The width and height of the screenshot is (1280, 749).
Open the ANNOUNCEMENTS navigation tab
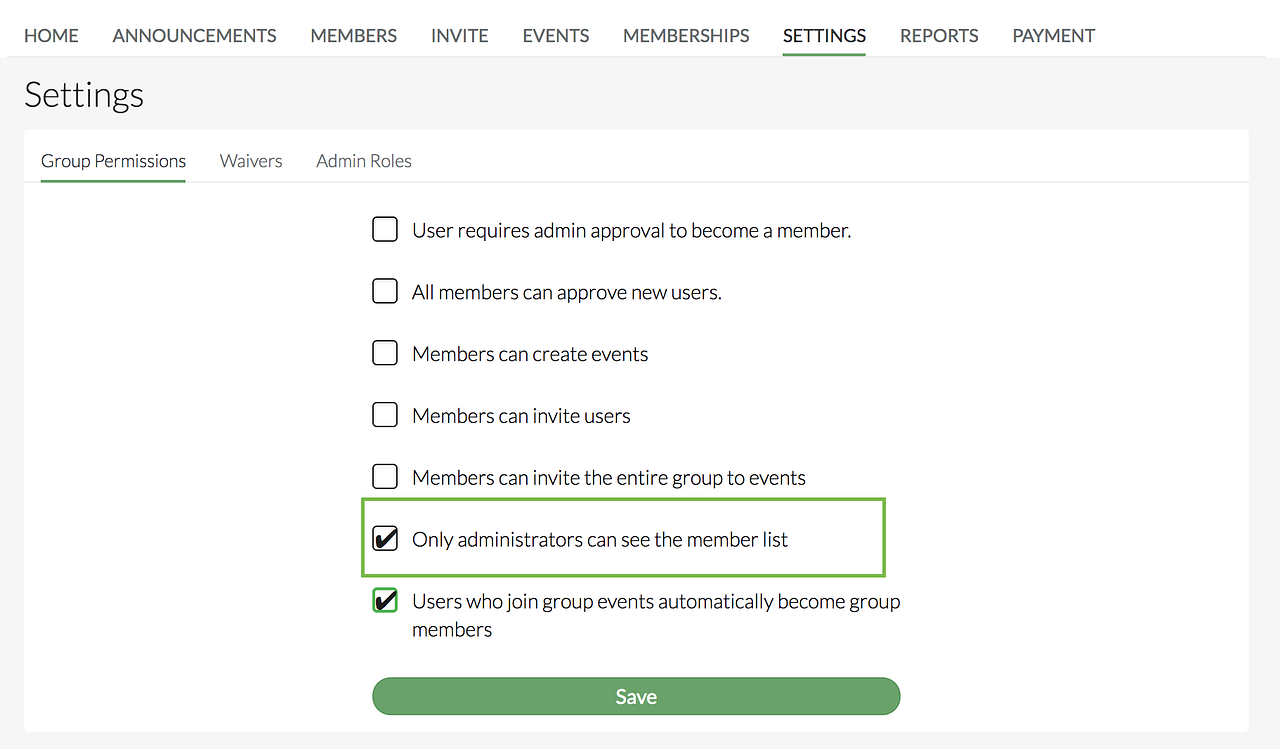[x=194, y=36]
